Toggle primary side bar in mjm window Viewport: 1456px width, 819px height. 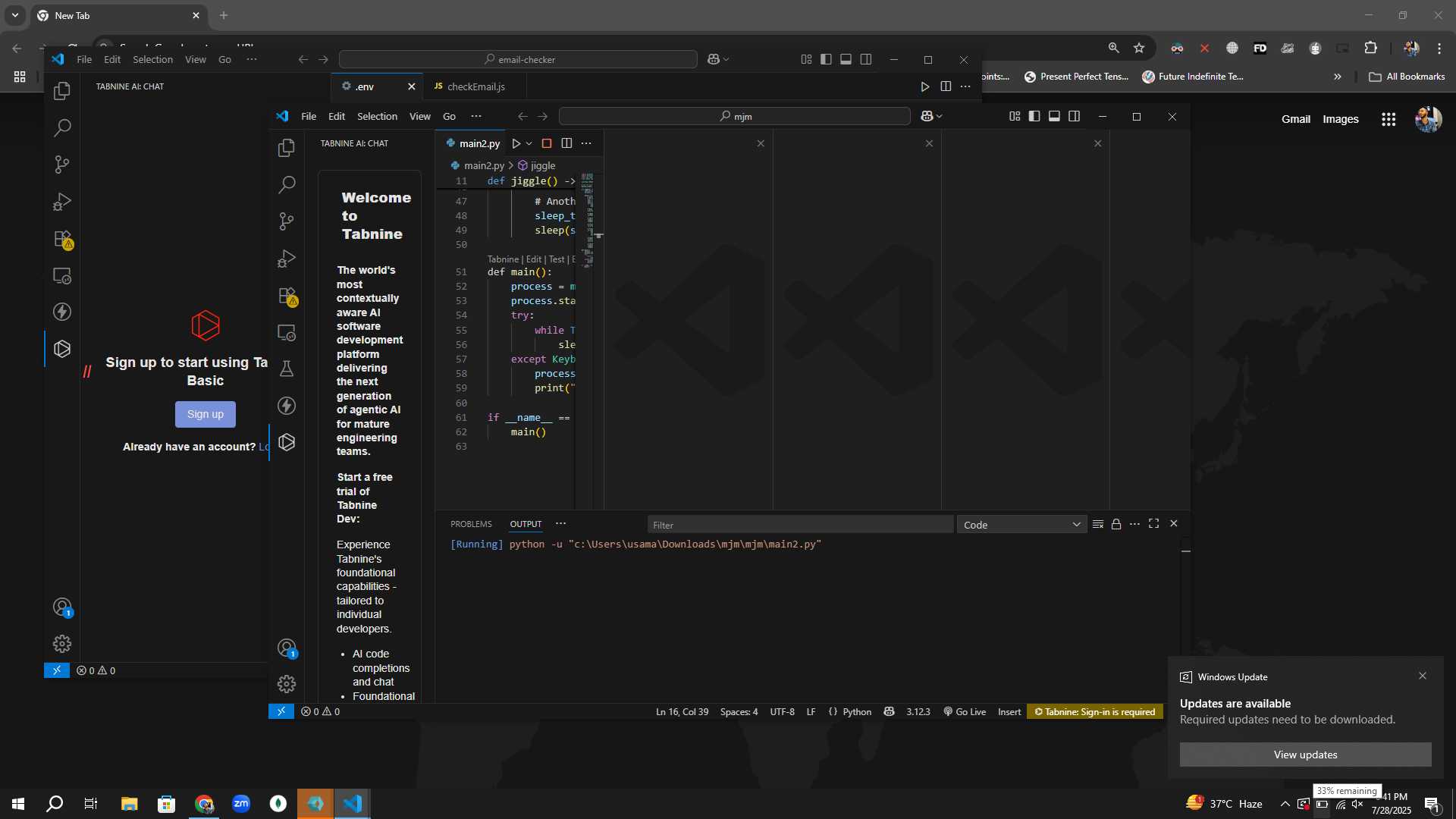[1034, 116]
